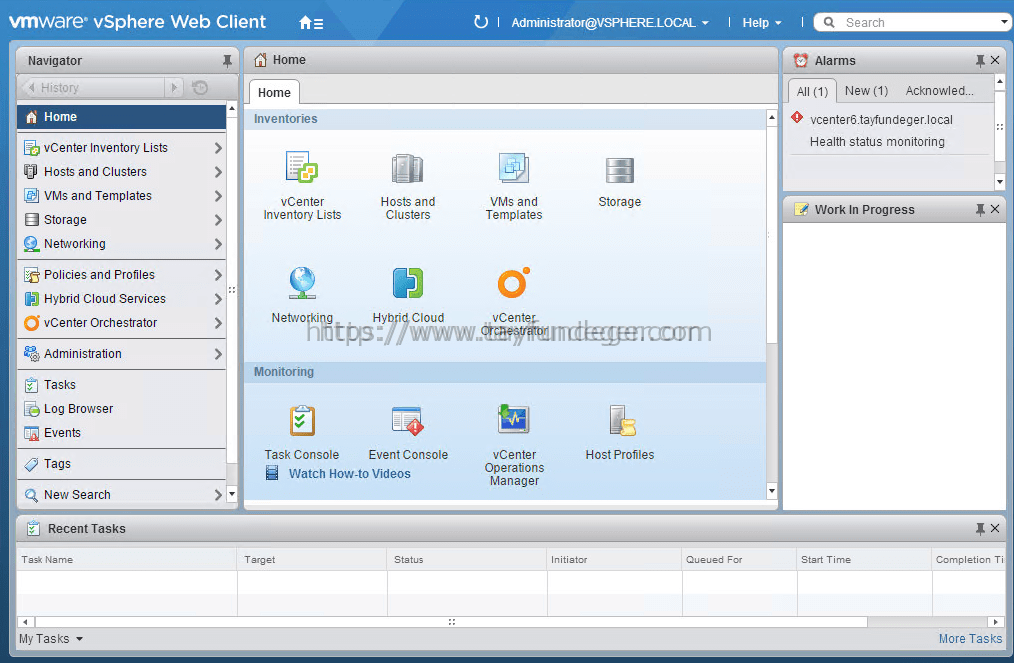Click the History back arrow
Image resolution: width=1014 pixels, height=663 pixels.
point(31,87)
